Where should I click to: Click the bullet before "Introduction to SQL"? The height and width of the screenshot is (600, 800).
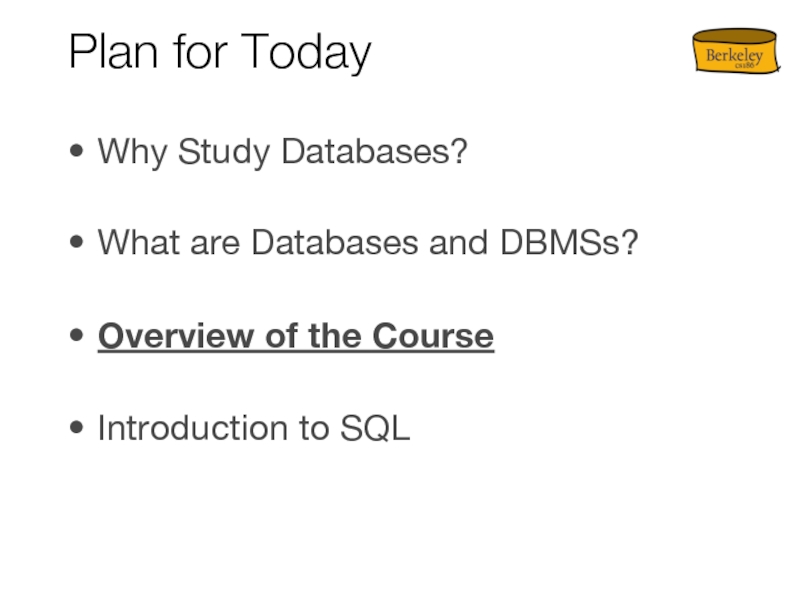(x=78, y=429)
